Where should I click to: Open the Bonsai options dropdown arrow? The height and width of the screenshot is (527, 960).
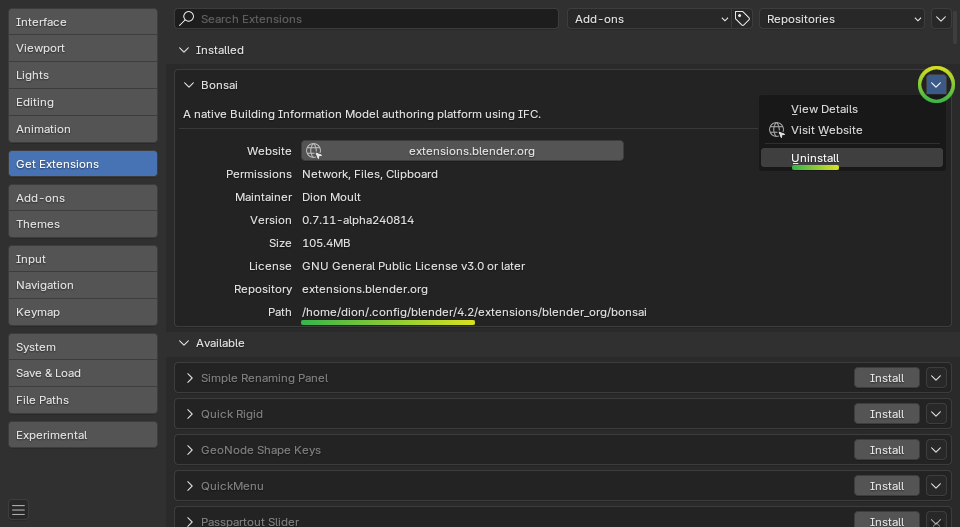click(936, 84)
